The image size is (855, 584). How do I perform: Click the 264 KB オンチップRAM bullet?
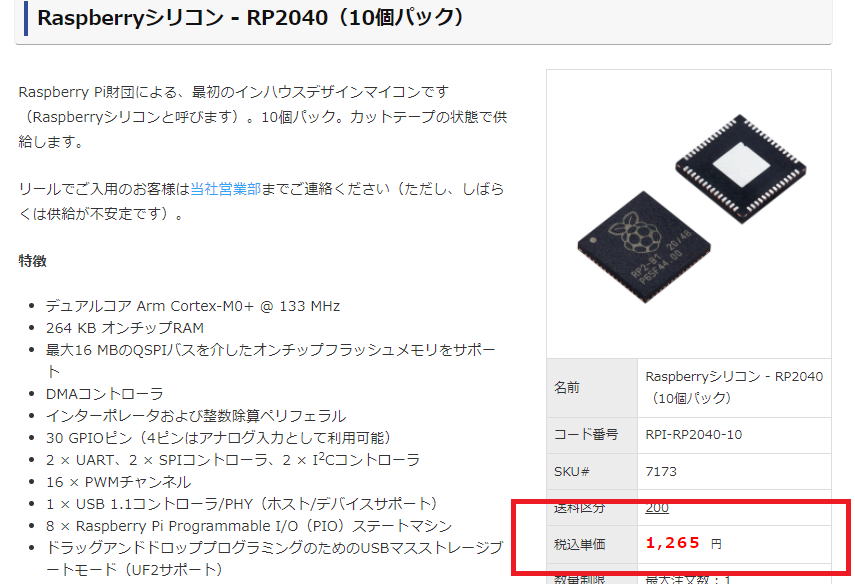(125, 328)
